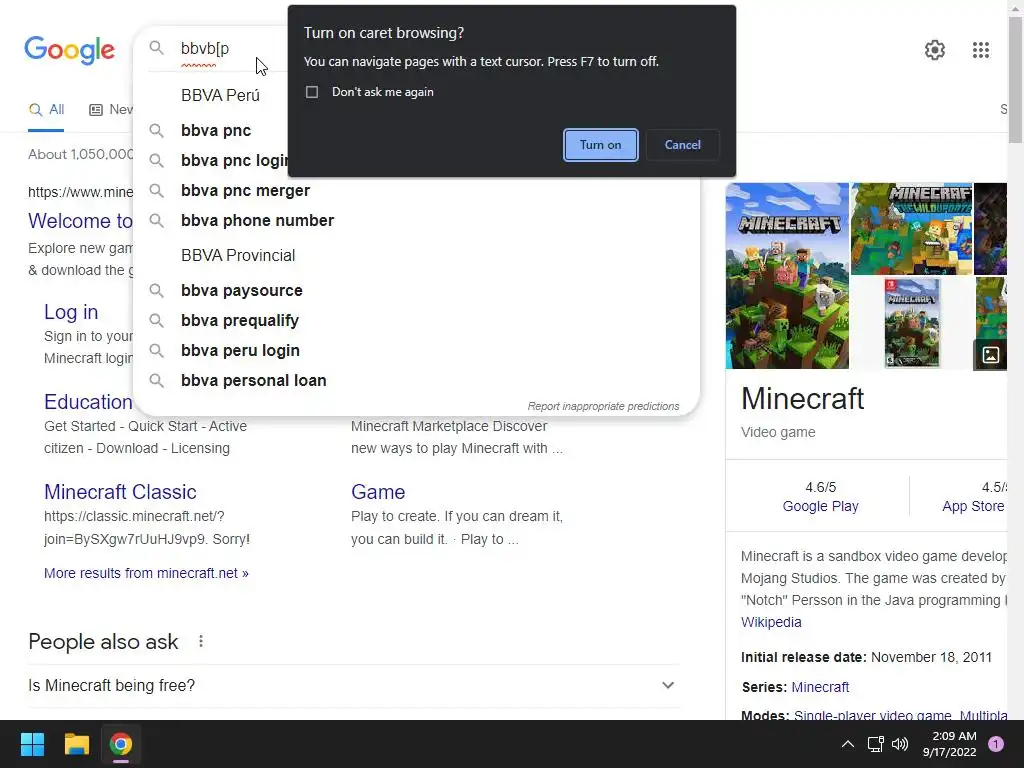Open the taskbar clock and date

[x=949, y=744]
